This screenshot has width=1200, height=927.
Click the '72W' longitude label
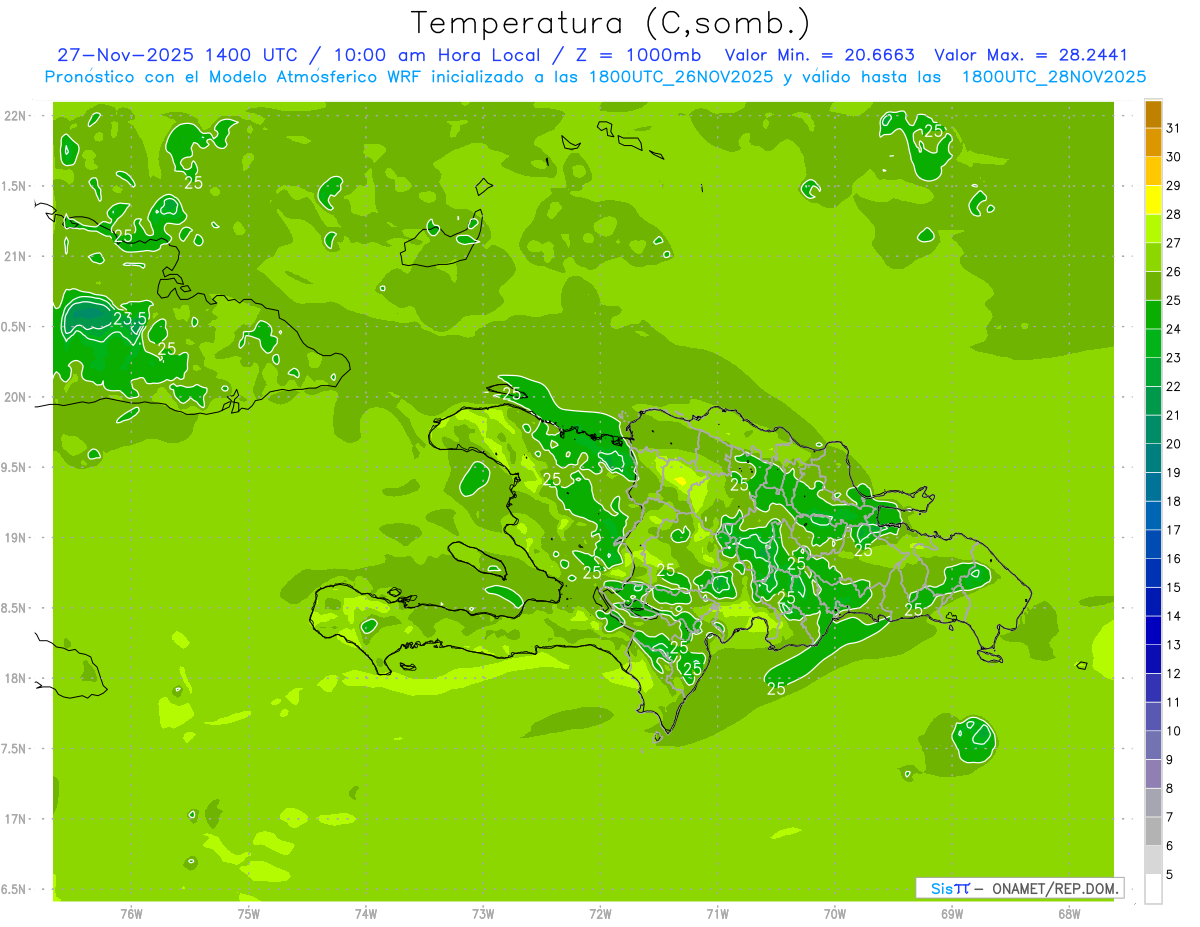click(x=600, y=913)
